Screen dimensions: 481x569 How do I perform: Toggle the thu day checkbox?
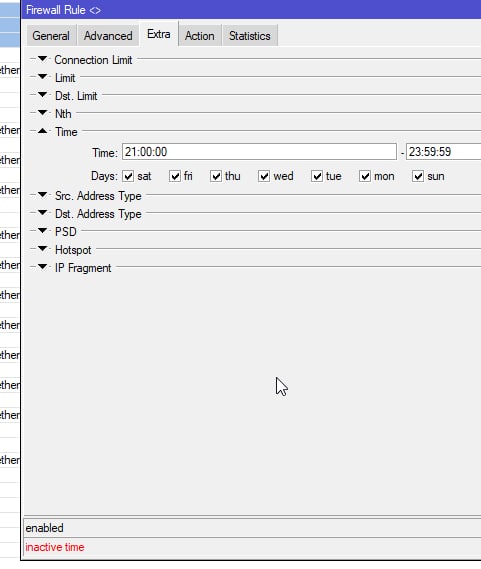click(216, 176)
